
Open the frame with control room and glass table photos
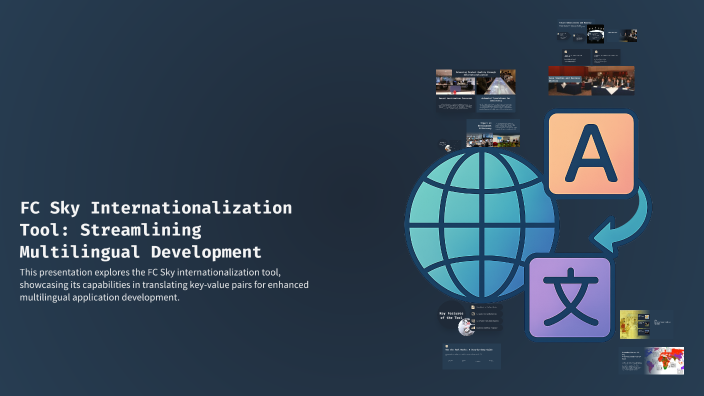click(x=475, y=90)
